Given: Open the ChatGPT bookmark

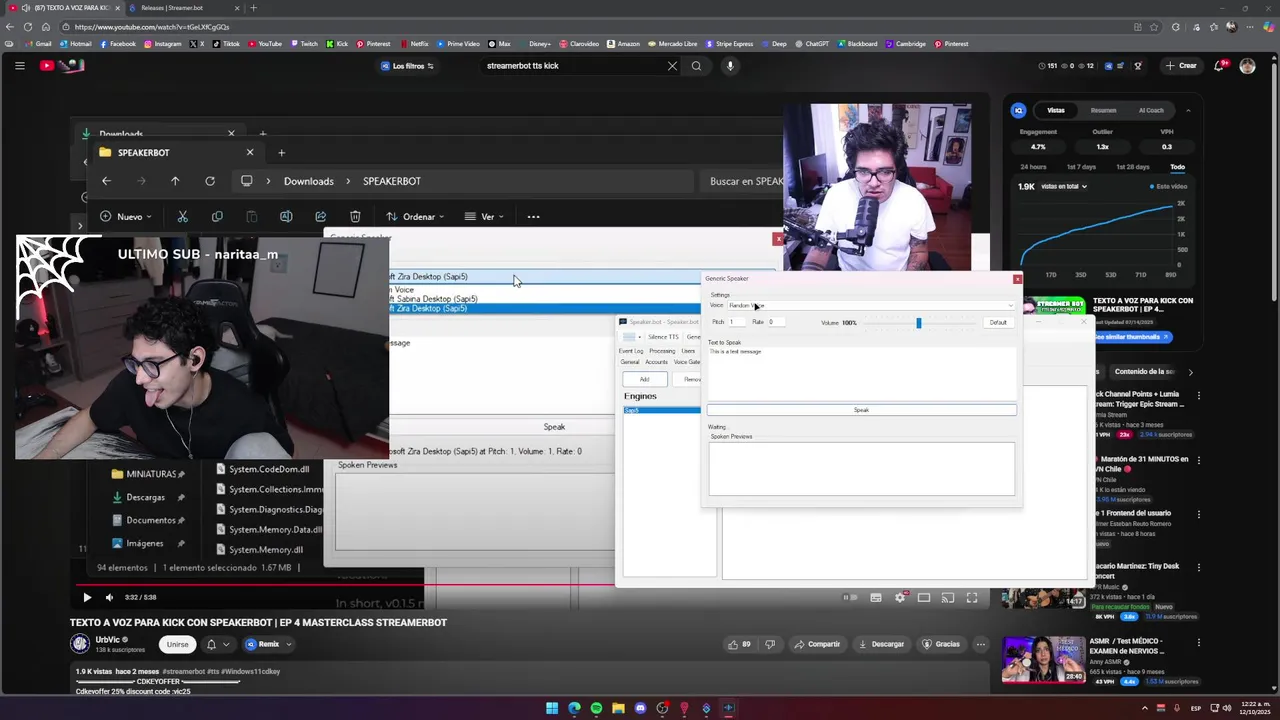Looking at the screenshot, I should click(x=811, y=44).
